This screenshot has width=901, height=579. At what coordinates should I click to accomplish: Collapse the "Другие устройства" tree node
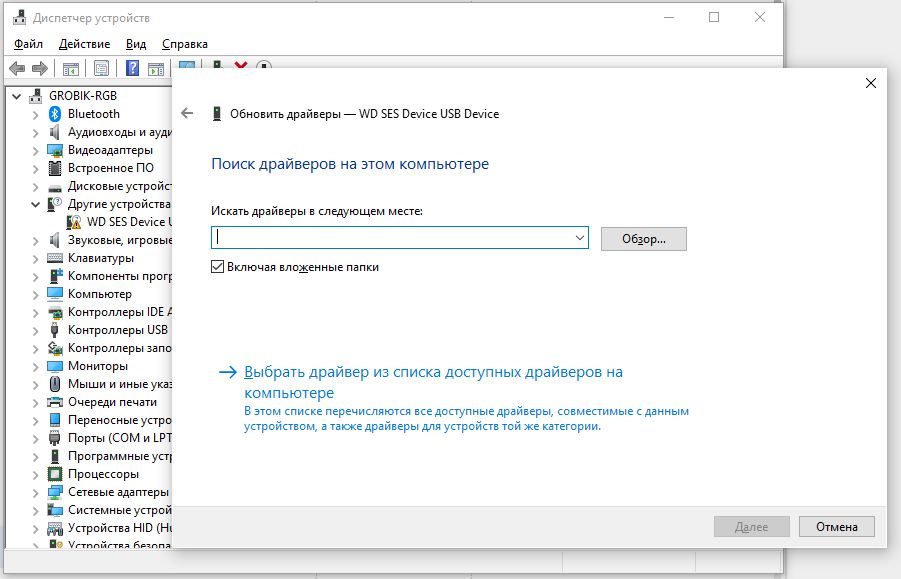pos(36,204)
